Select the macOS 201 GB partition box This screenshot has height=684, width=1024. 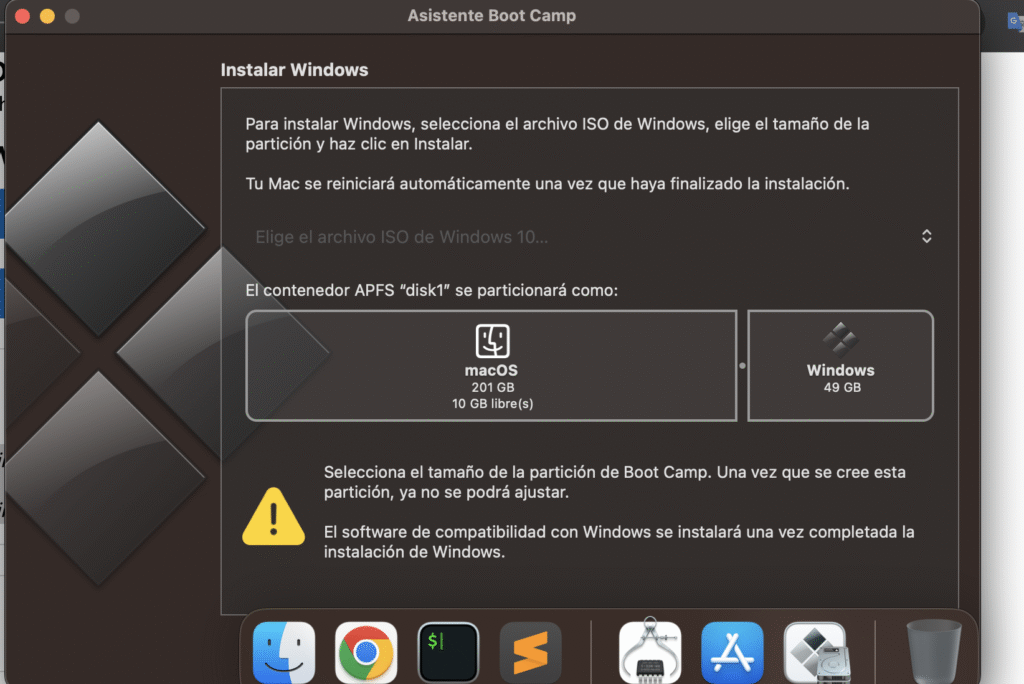tap(491, 366)
